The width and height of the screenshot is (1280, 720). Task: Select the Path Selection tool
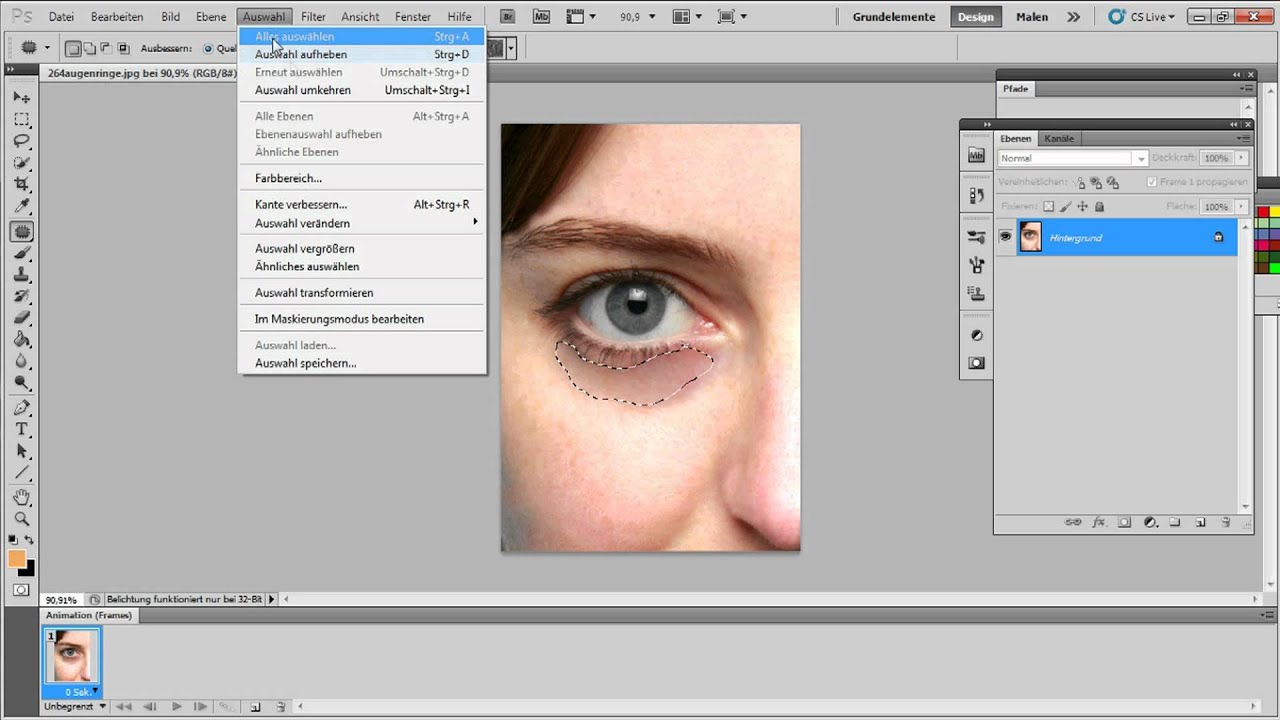click(21, 452)
